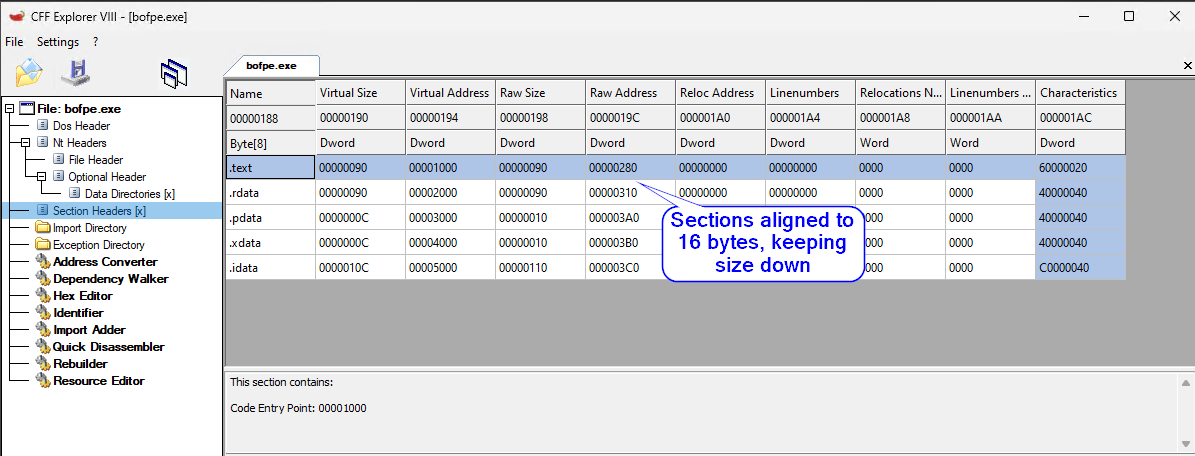This screenshot has width=1195, height=456.
Task: Click the chili pepper CFF Explorer title icon
Action: pyautogui.click(x=16, y=16)
